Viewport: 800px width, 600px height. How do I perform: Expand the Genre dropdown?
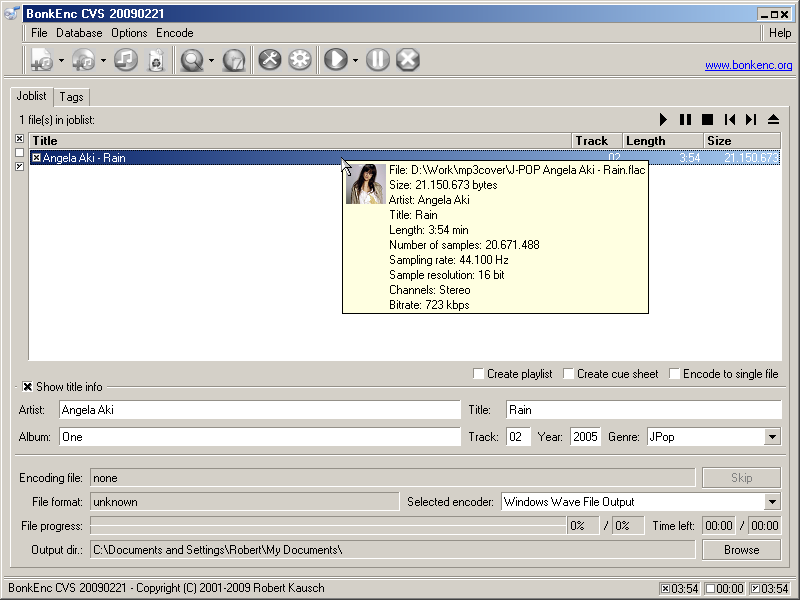772,437
